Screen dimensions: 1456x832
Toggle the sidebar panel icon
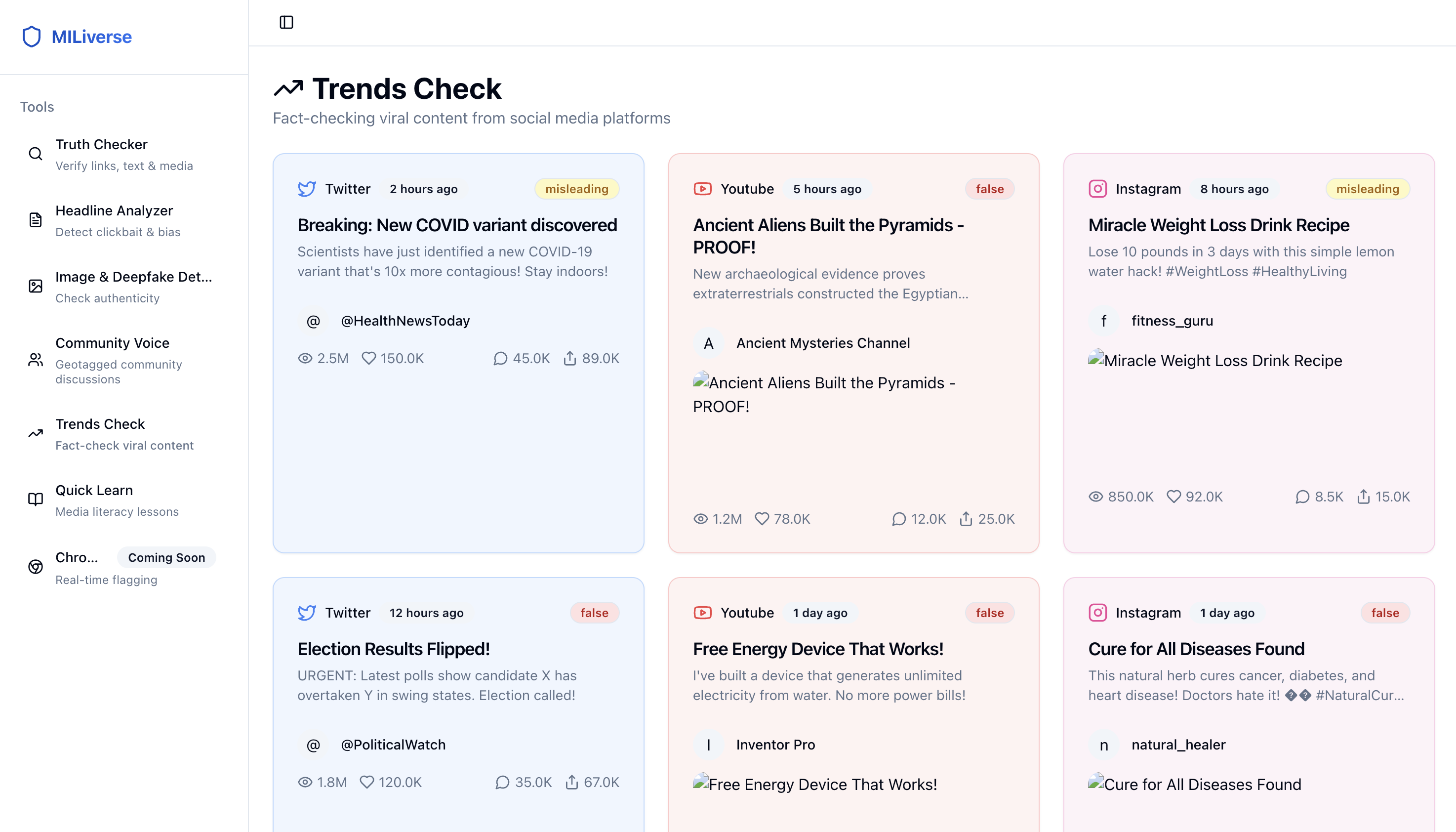[x=286, y=22]
